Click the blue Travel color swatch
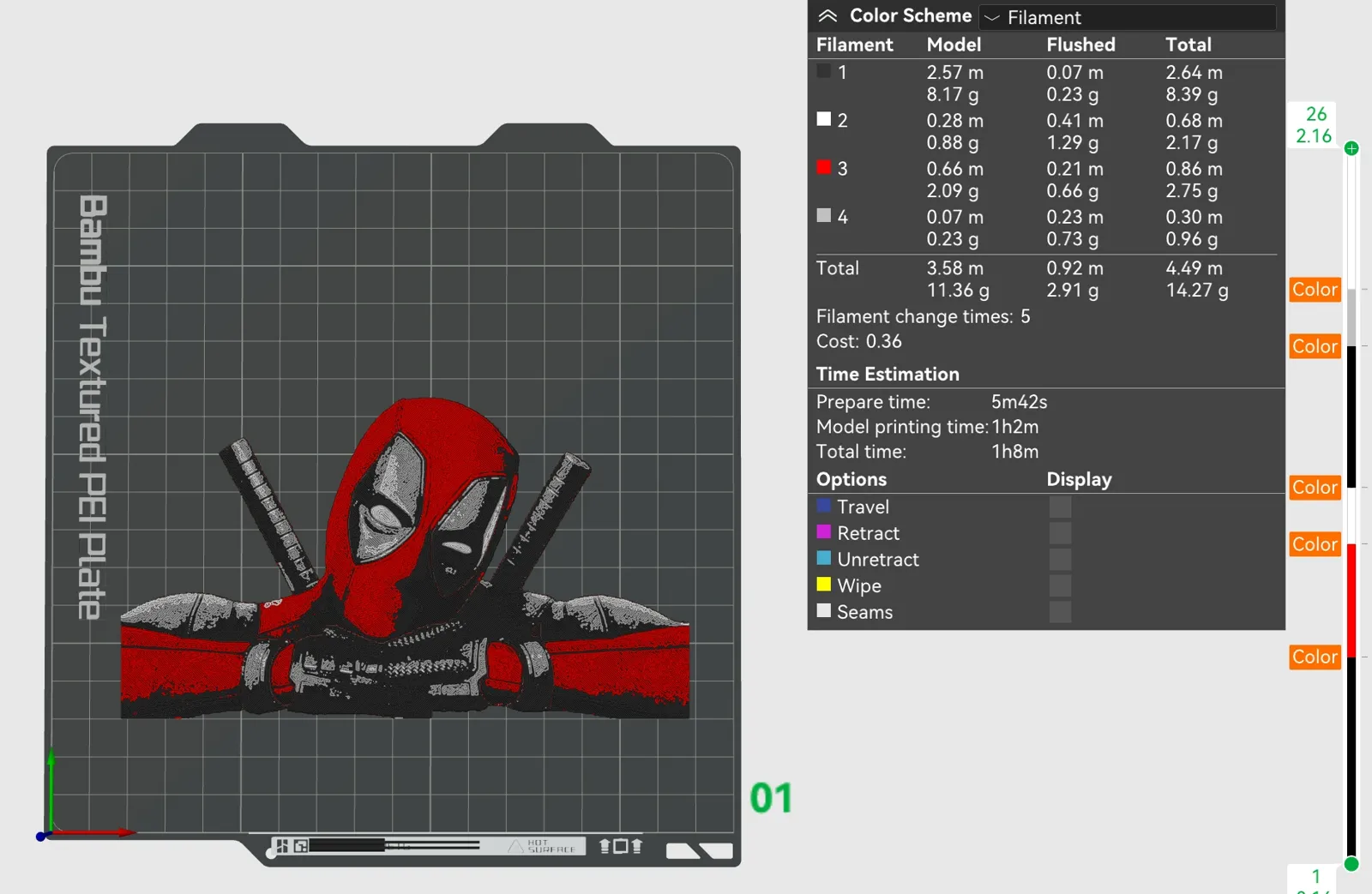 pyautogui.click(x=824, y=506)
